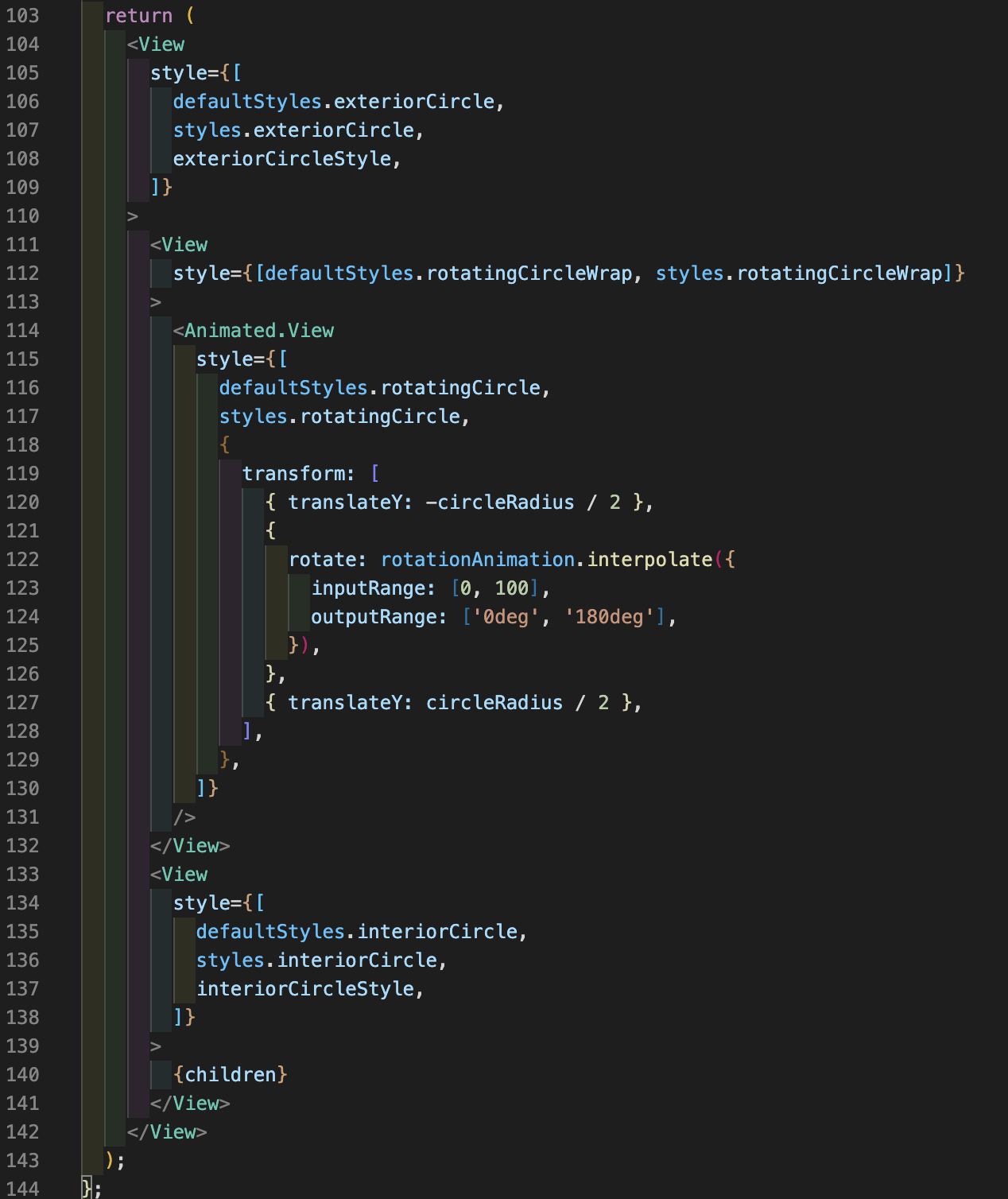
Task: Click the 'interpolate' method call
Action: tap(649, 559)
